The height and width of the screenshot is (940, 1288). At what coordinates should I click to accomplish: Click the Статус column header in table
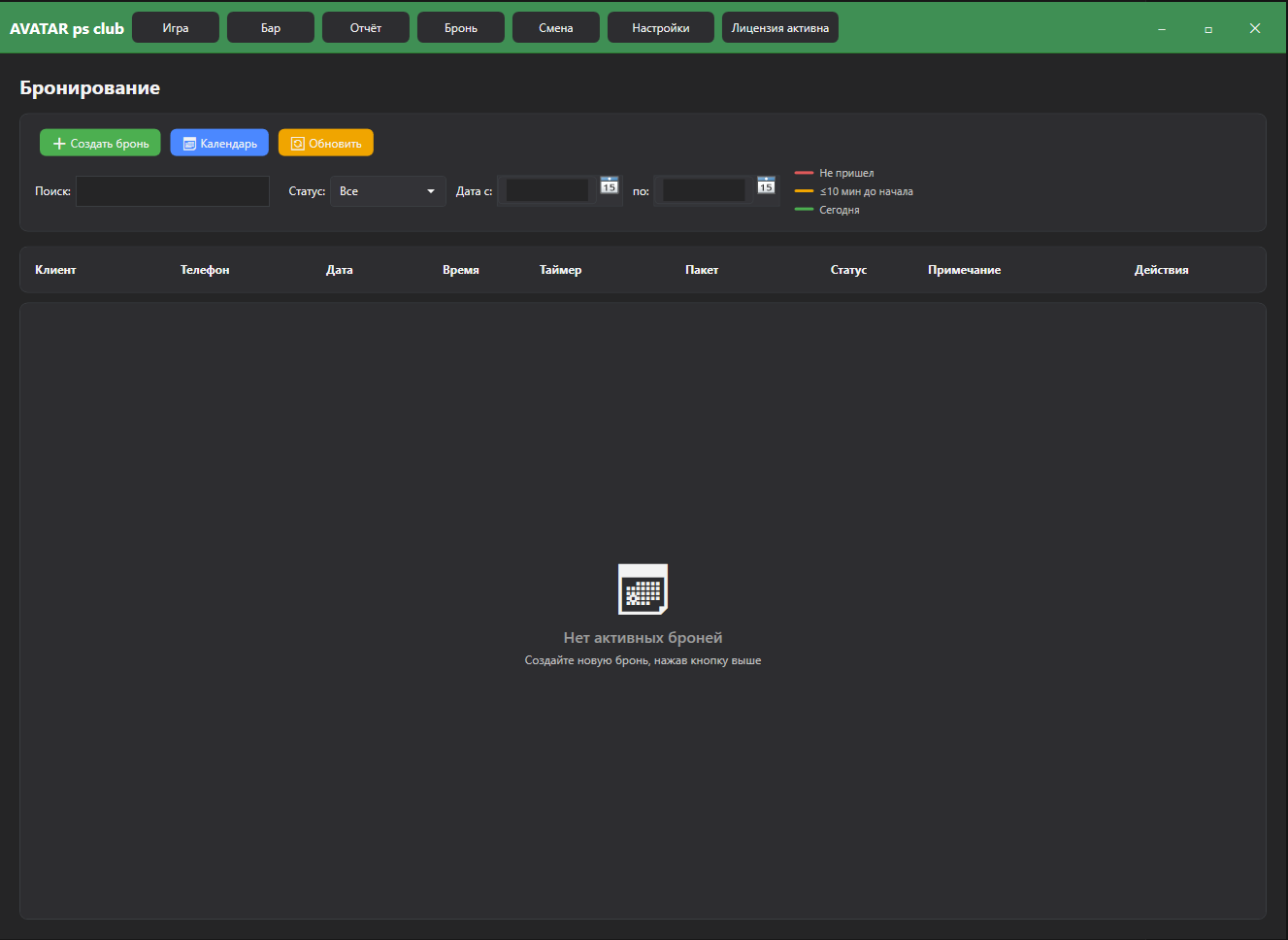pos(848,270)
